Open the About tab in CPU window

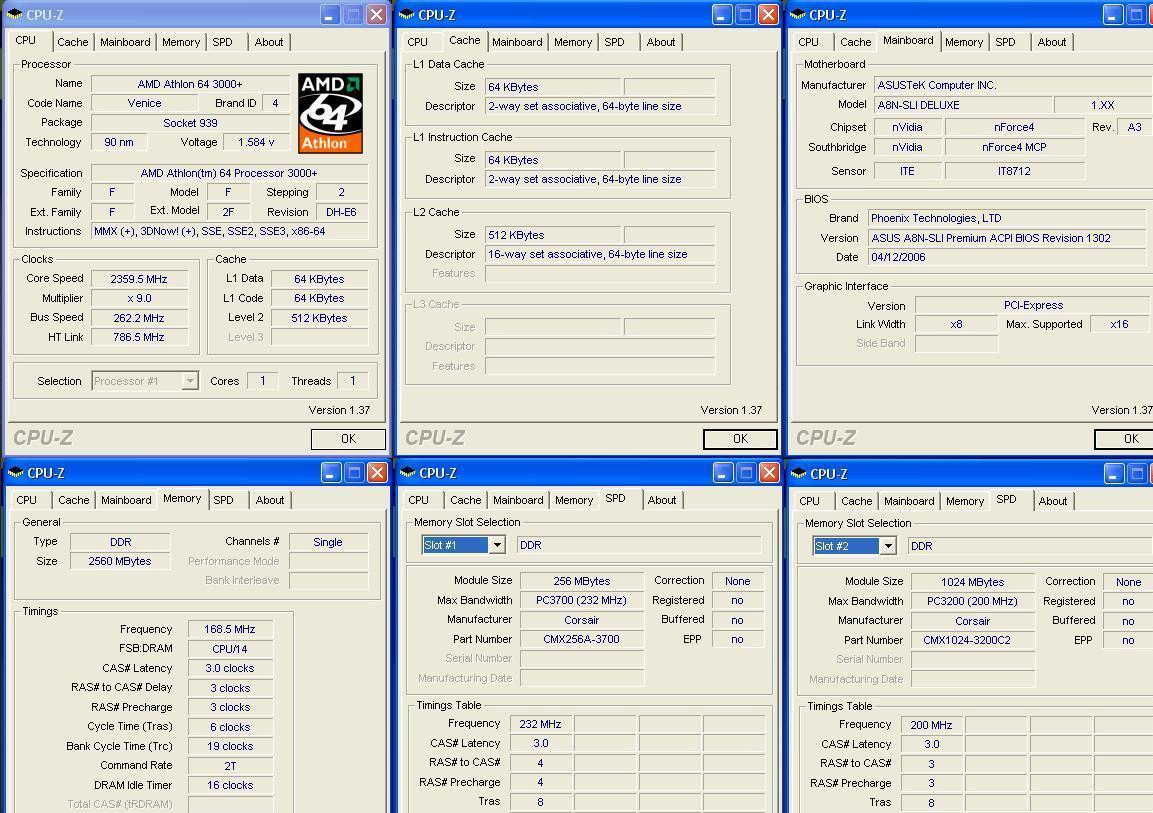click(x=268, y=42)
